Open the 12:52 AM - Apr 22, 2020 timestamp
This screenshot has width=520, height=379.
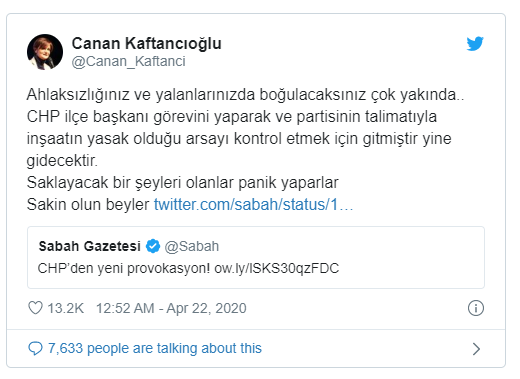click(171, 308)
